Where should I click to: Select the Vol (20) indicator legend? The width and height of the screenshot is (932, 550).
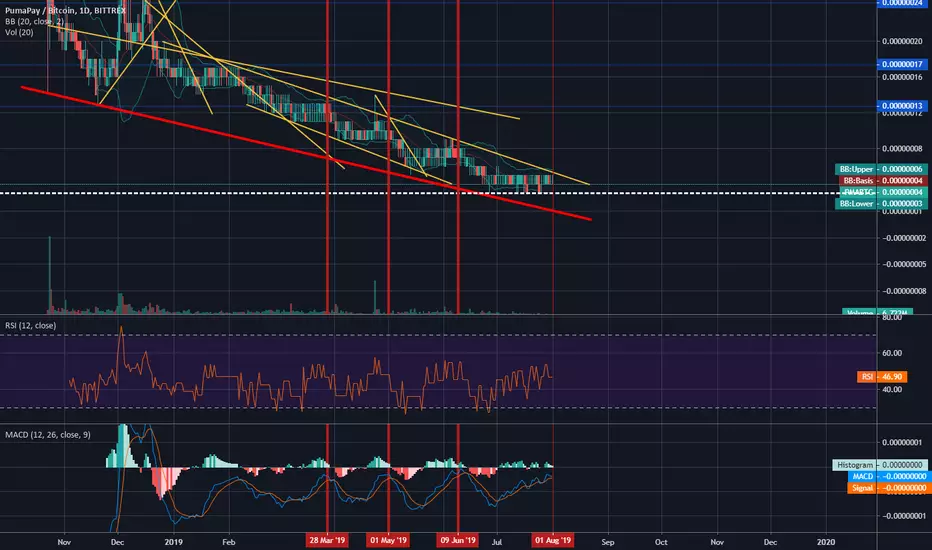[x=19, y=32]
